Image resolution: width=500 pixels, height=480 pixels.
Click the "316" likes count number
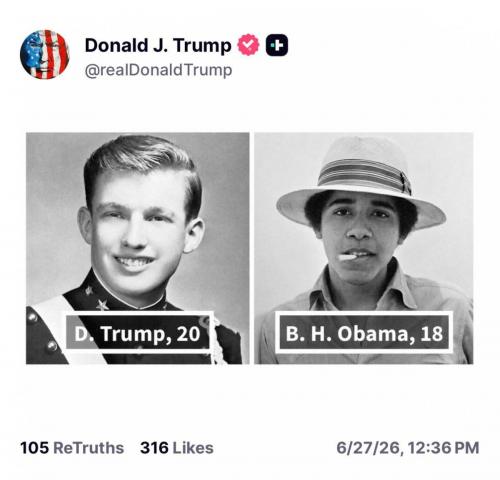[x=154, y=448]
